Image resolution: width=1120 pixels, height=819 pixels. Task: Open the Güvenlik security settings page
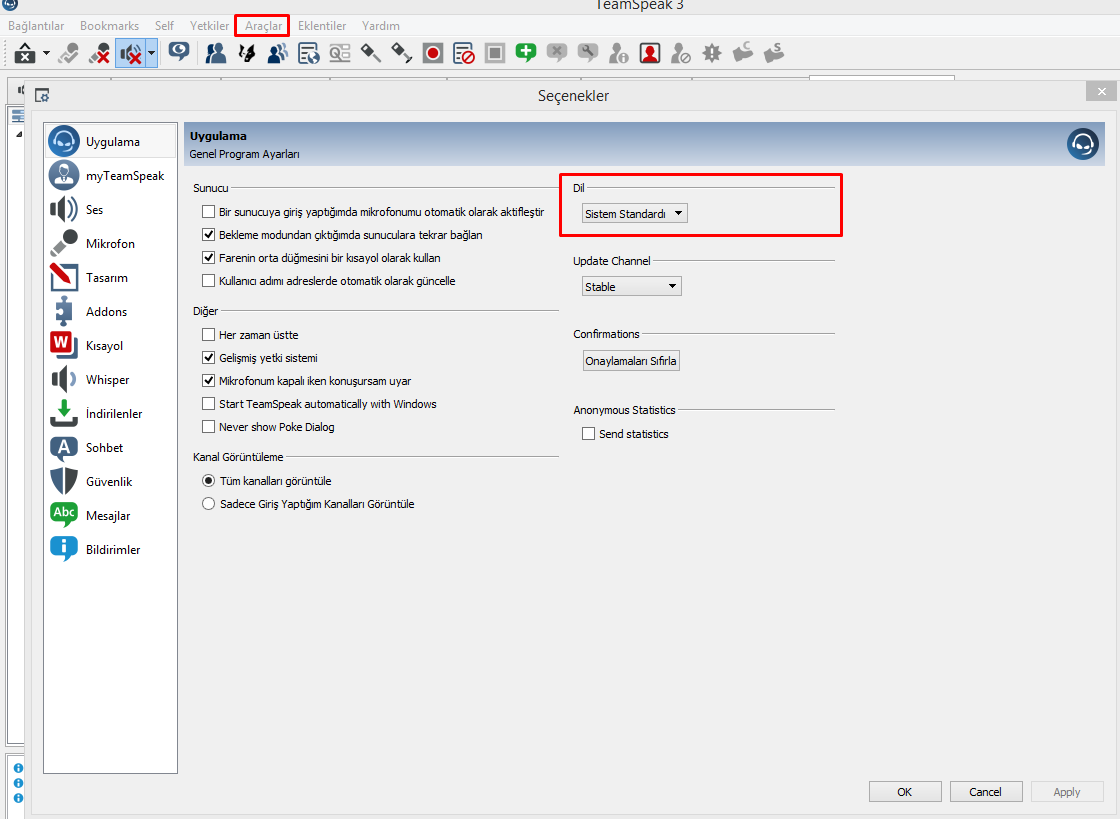(x=111, y=482)
